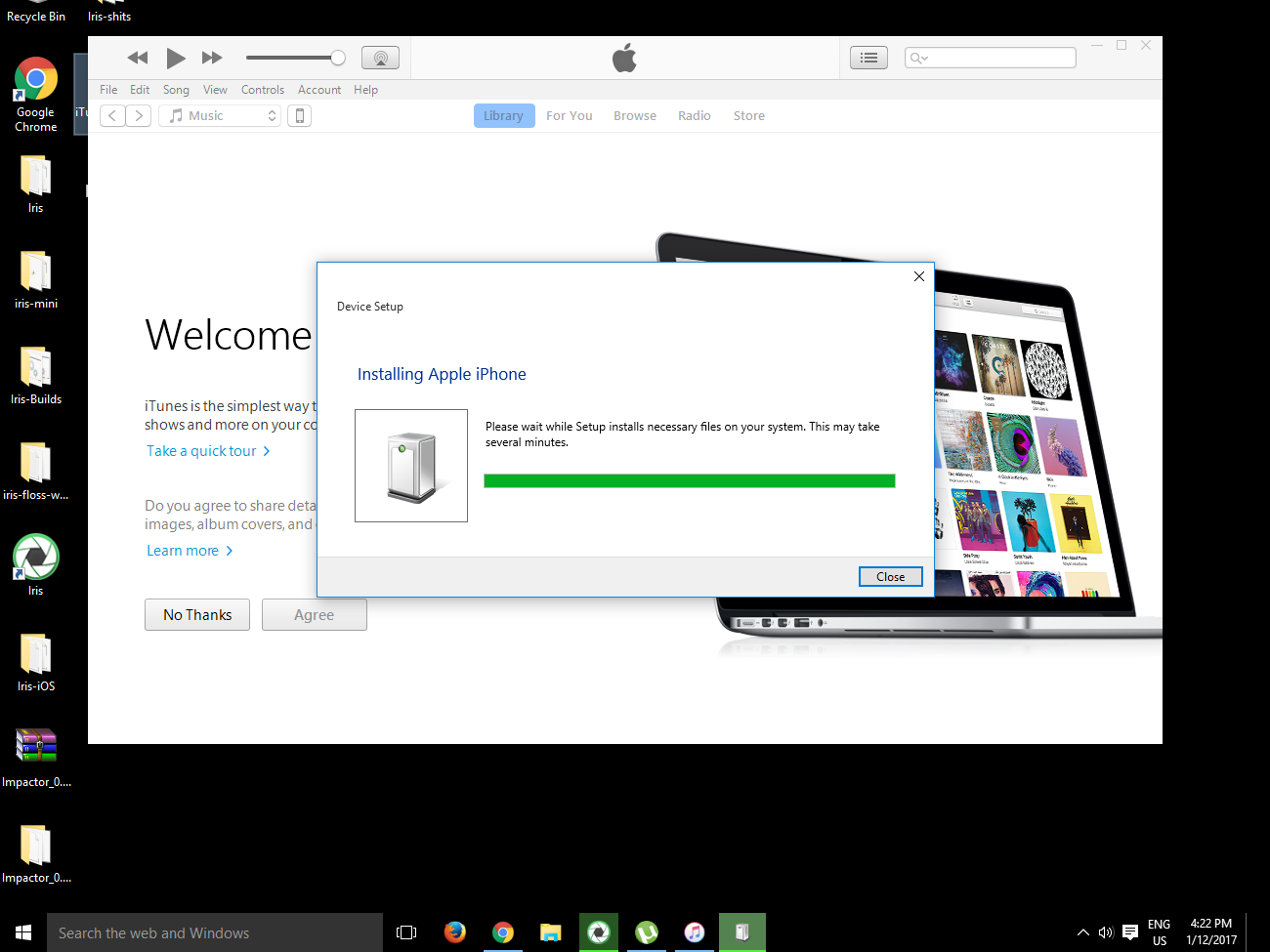
Task: Select the Impactor WinRAR archive icon
Action: click(x=36, y=758)
